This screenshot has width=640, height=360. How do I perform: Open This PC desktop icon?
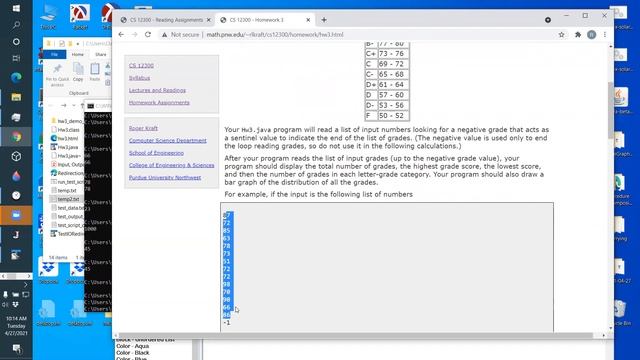pyautogui.click(x=48, y=16)
